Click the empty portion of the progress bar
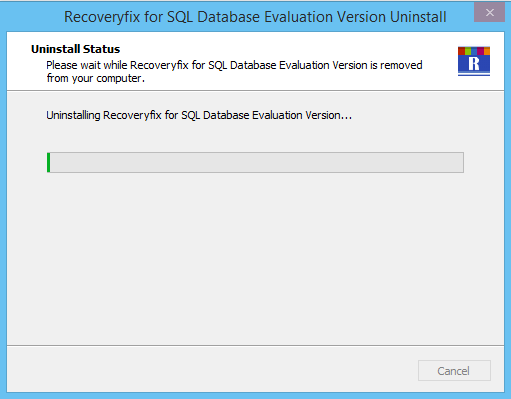511x399 pixels. [x=257, y=162]
